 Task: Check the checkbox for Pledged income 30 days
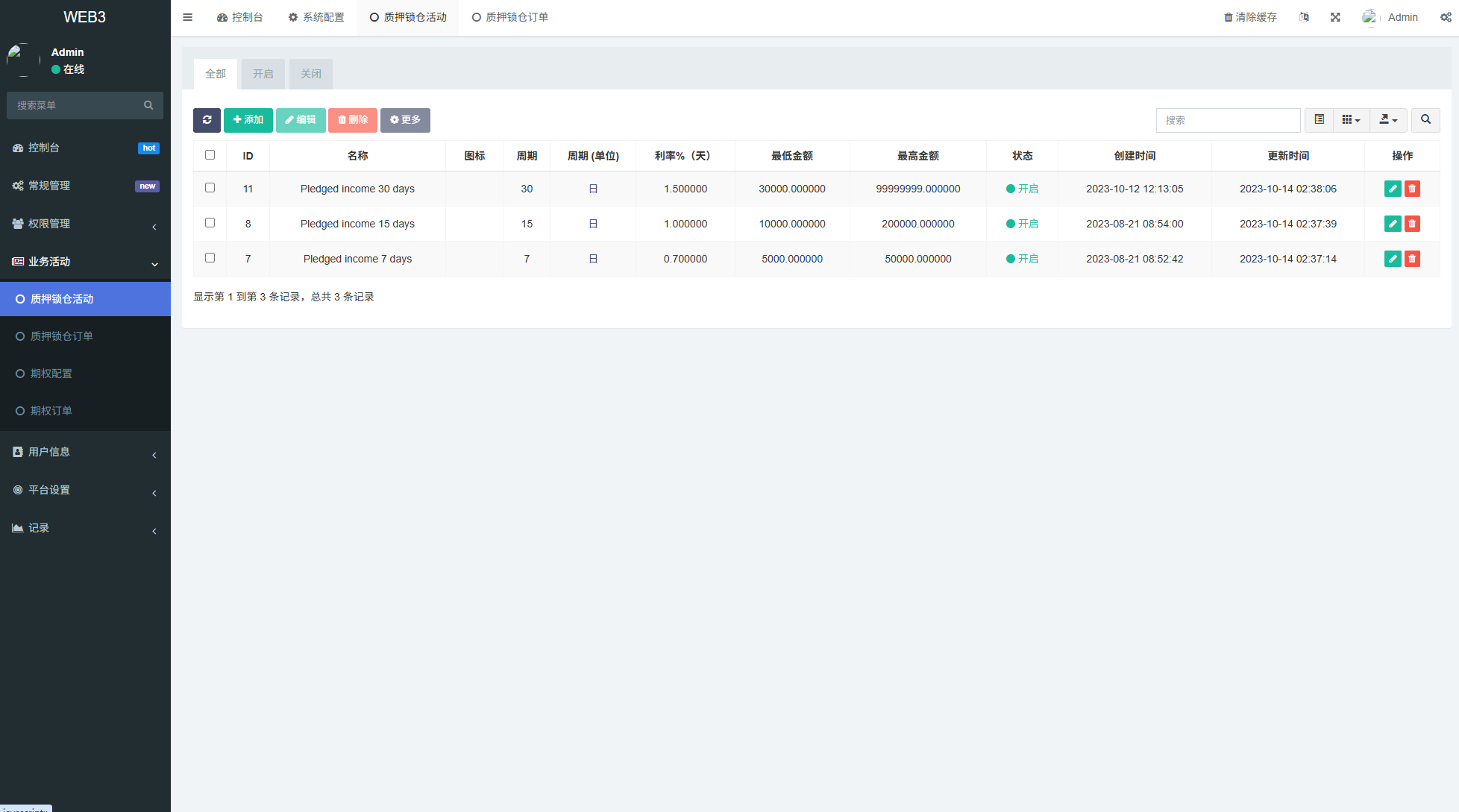[210, 188]
